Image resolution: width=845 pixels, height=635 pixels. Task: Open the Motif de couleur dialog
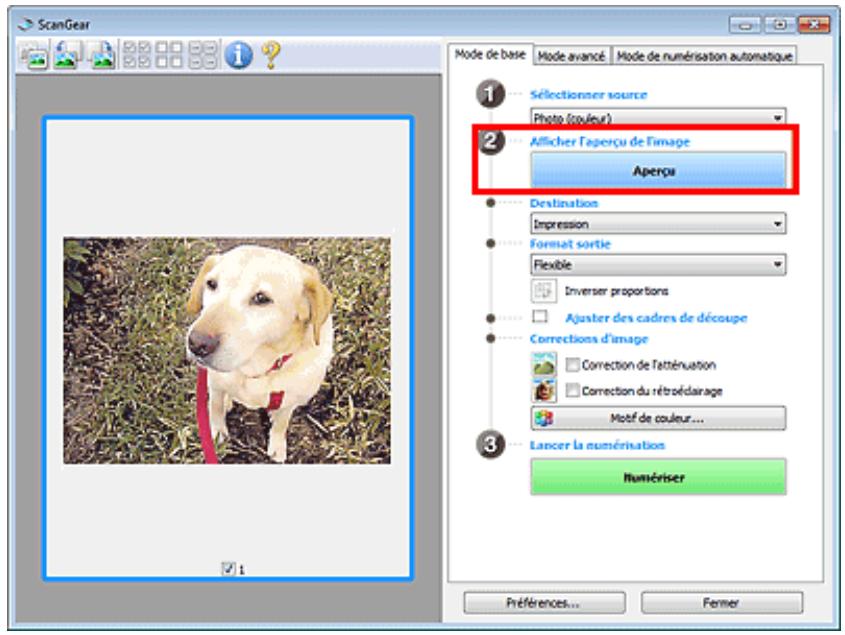point(657,418)
